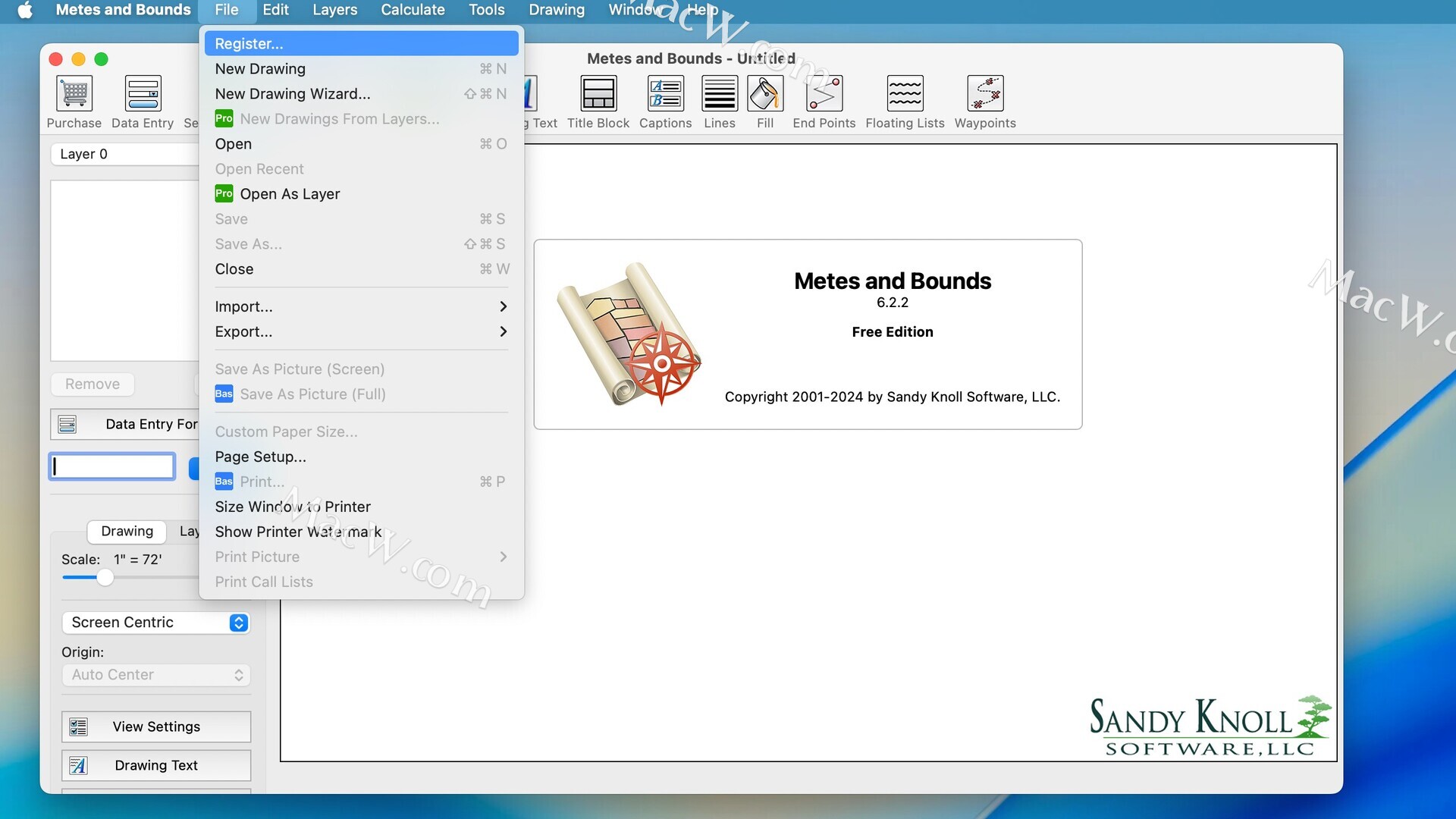Select Close in the File menu
The height and width of the screenshot is (819, 1456).
tap(362, 268)
